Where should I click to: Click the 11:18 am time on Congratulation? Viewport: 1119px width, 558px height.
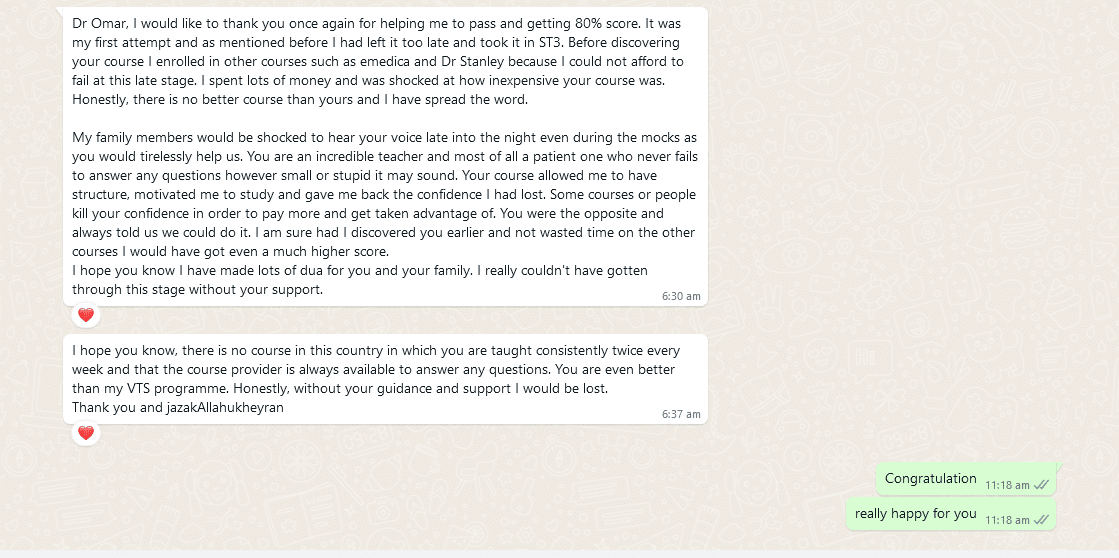tap(1007, 485)
